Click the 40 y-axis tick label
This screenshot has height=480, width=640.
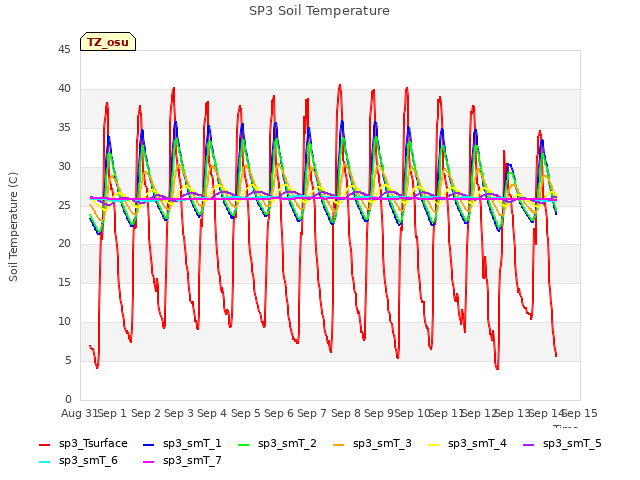(x=64, y=89)
